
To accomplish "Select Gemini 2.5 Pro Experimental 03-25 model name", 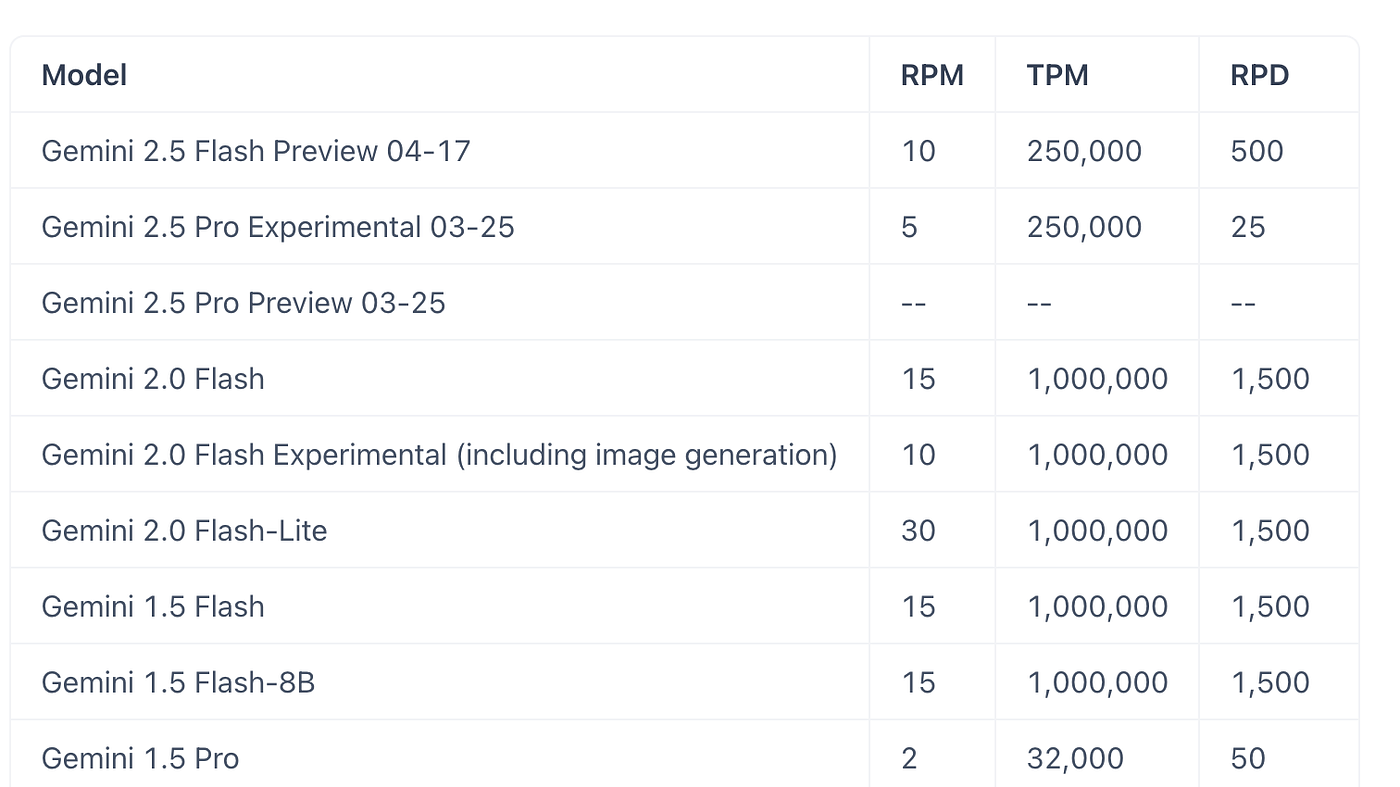I will (278, 227).
